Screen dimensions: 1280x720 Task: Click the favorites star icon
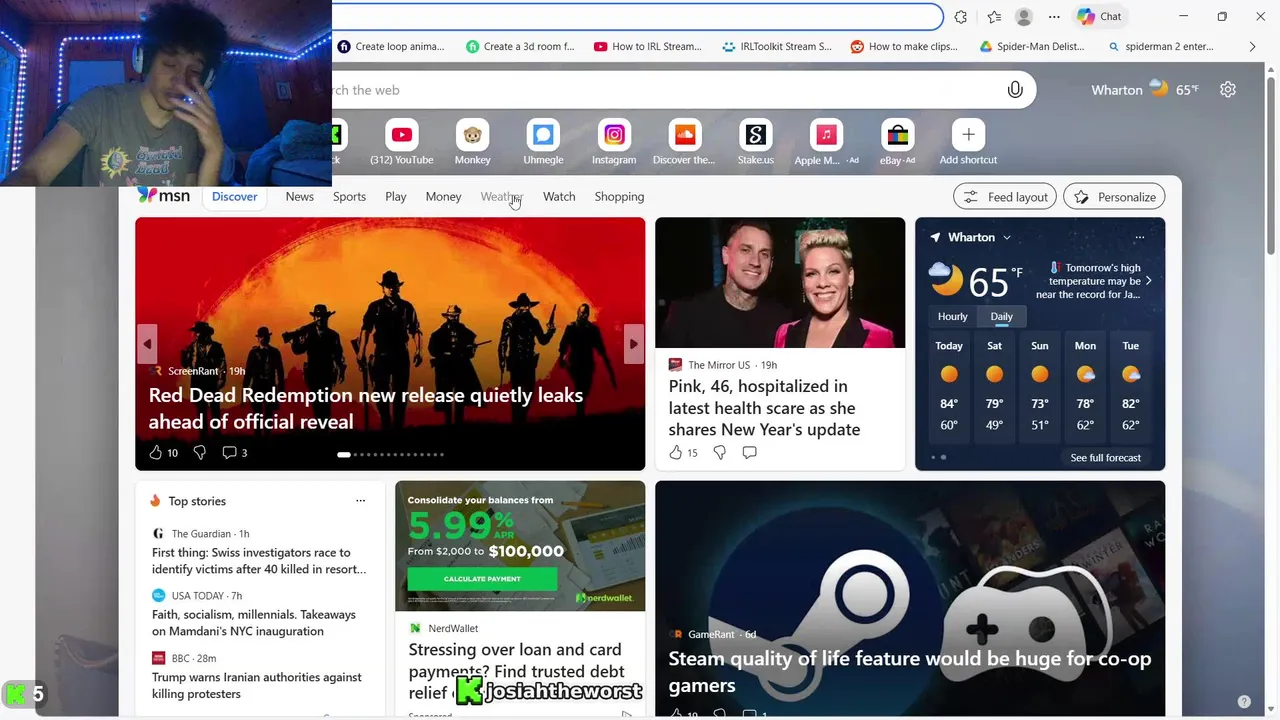point(994,17)
